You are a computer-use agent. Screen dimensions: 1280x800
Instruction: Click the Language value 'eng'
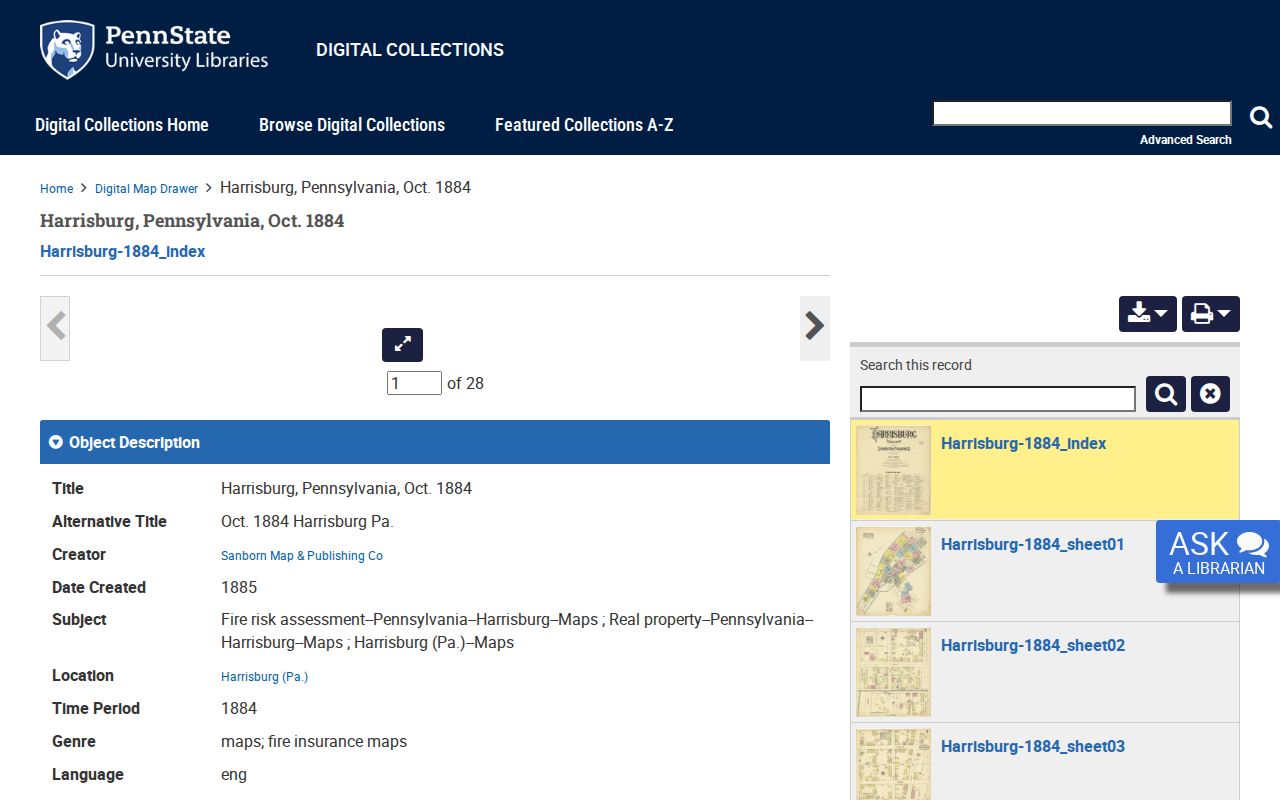[234, 775]
